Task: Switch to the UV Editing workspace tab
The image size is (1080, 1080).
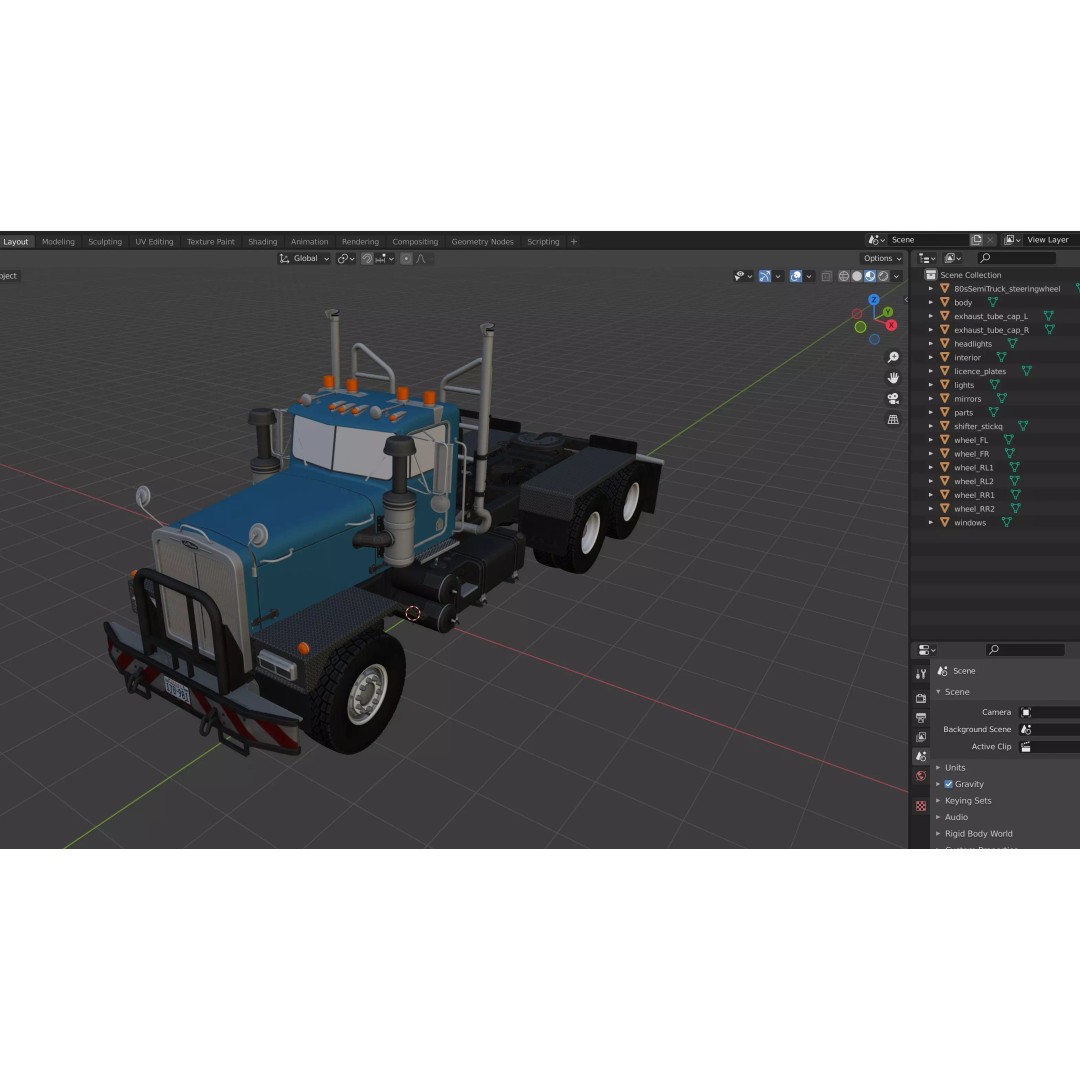Action: click(154, 242)
